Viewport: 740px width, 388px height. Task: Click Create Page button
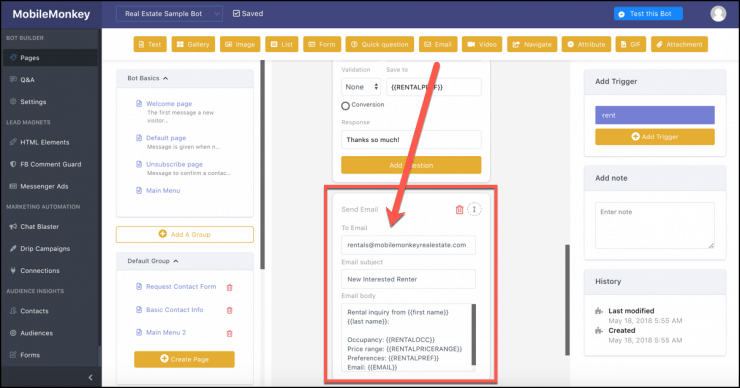(184, 359)
